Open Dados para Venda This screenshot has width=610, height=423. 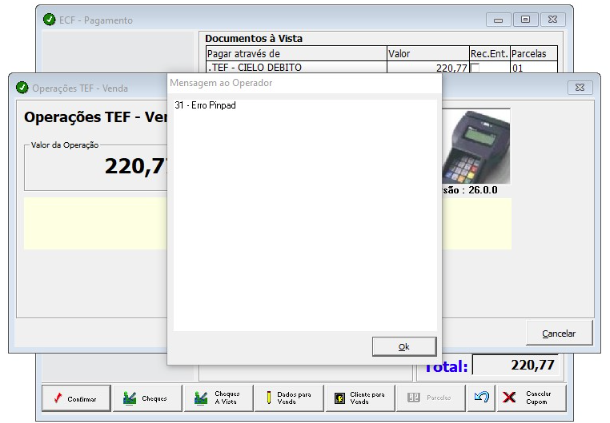[289, 398]
